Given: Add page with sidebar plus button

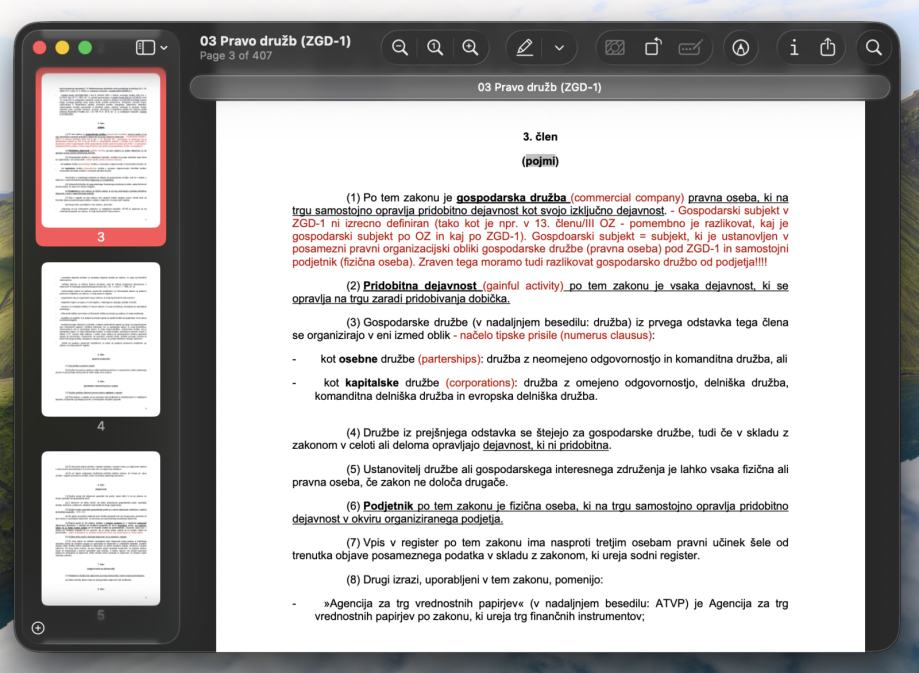Looking at the screenshot, I should pyautogui.click(x=38, y=628).
